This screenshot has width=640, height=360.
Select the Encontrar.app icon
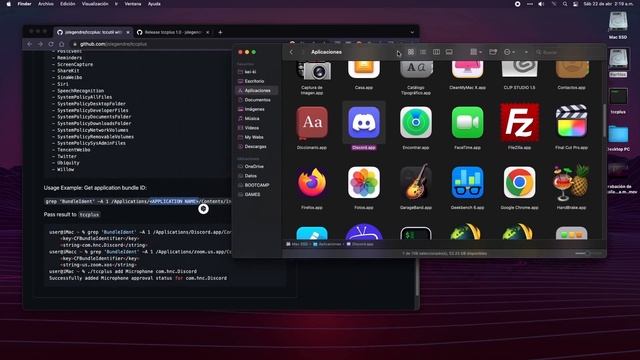pyautogui.click(x=416, y=122)
